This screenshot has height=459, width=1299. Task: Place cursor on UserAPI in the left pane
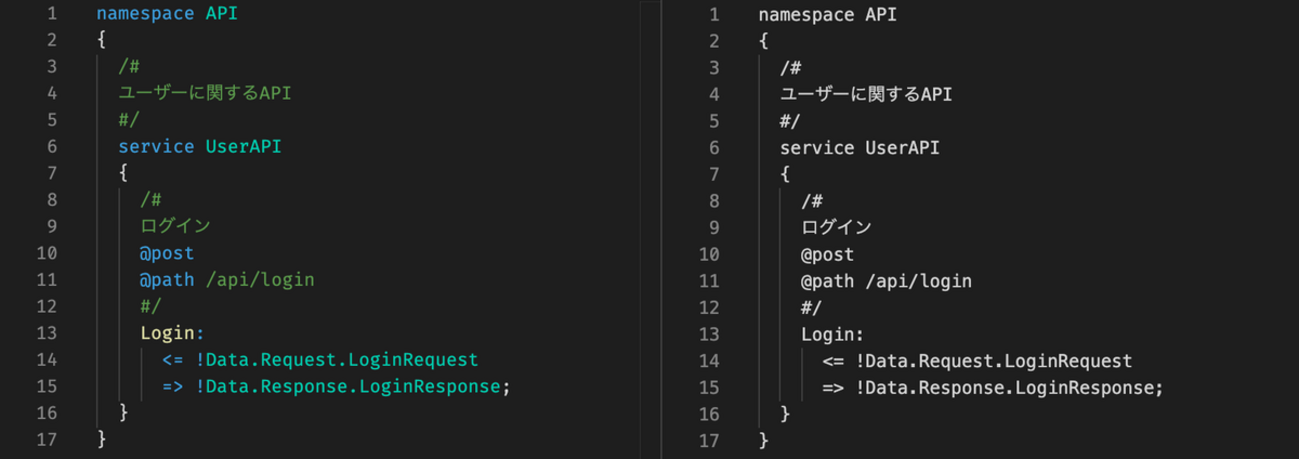[x=243, y=147]
